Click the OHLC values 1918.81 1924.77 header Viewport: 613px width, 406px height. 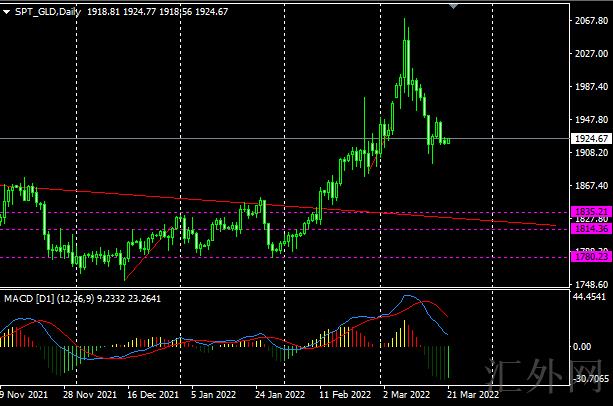tap(158, 12)
